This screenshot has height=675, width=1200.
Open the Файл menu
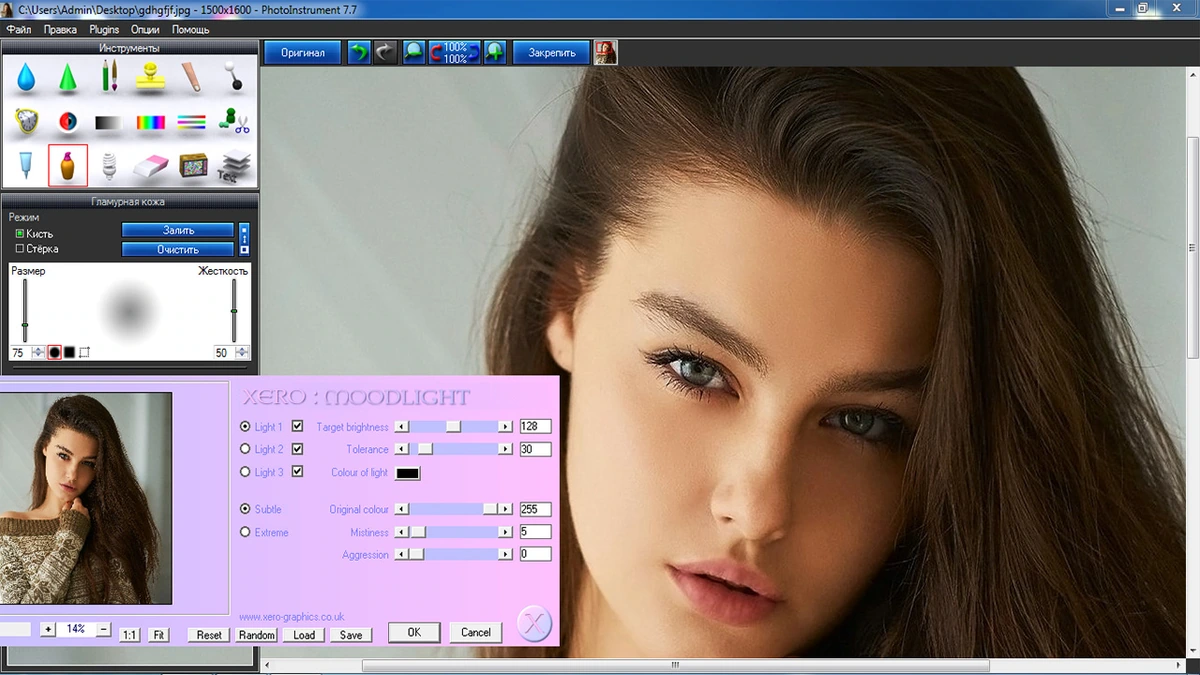click(x=19, y=29)
